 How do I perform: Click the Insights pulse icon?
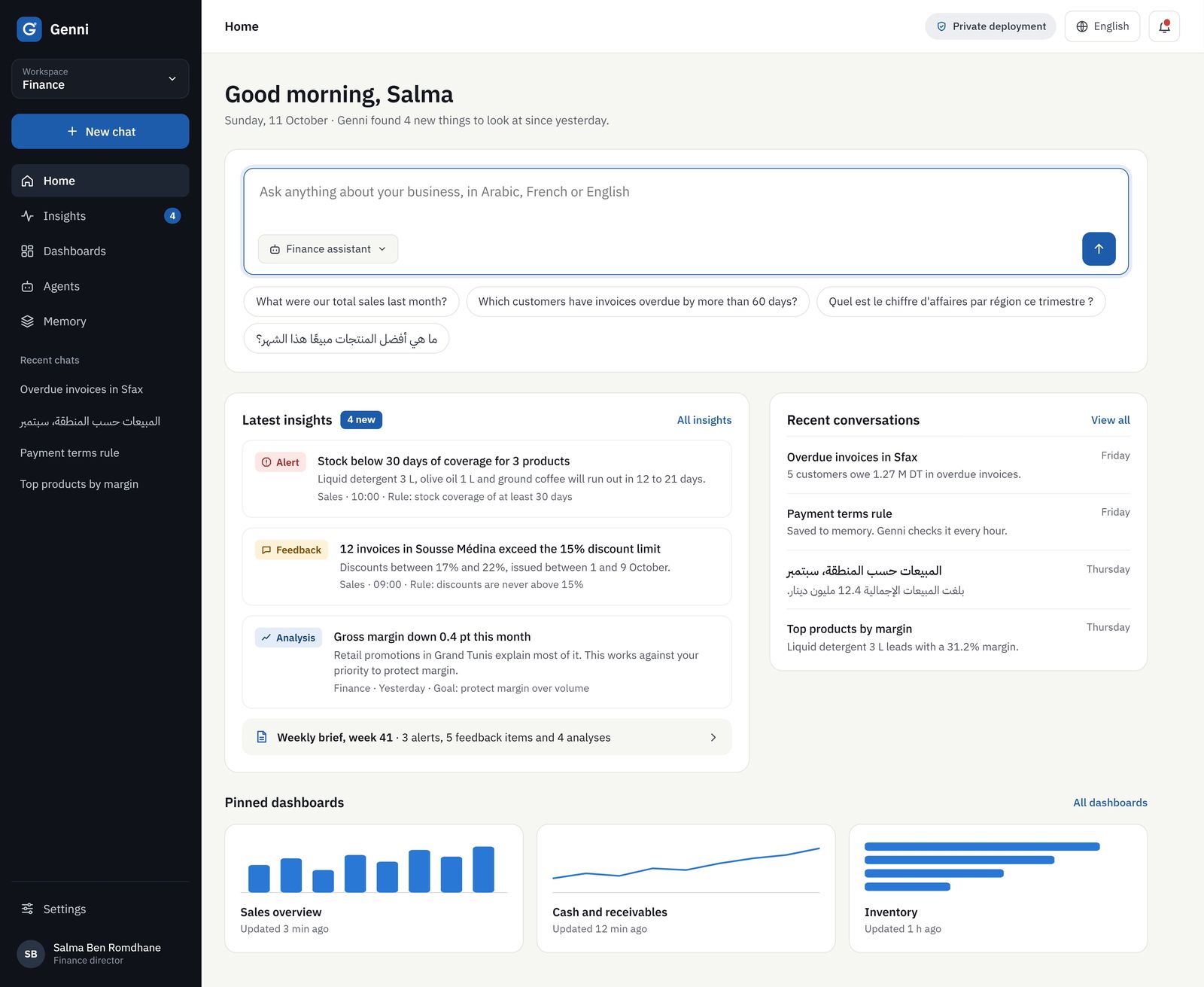28,216
